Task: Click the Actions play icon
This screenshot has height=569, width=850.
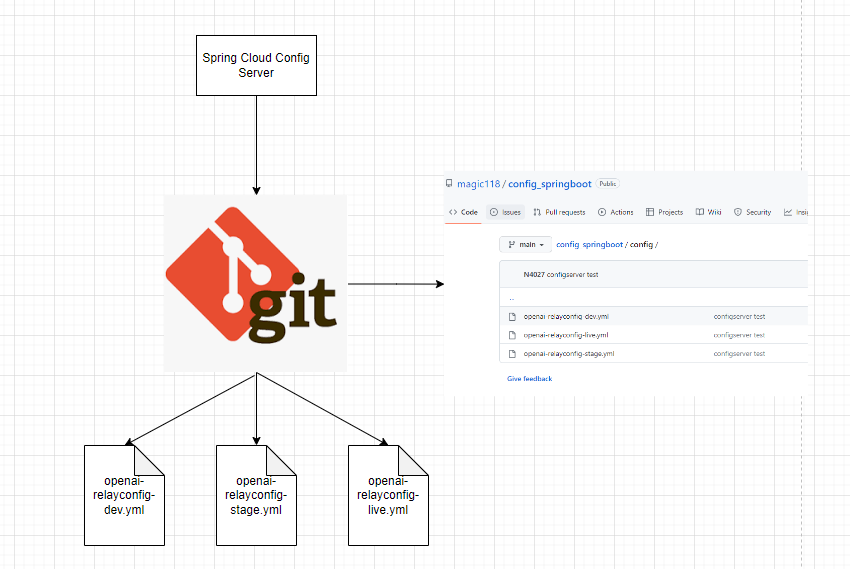Action: (x=602, y=212)
